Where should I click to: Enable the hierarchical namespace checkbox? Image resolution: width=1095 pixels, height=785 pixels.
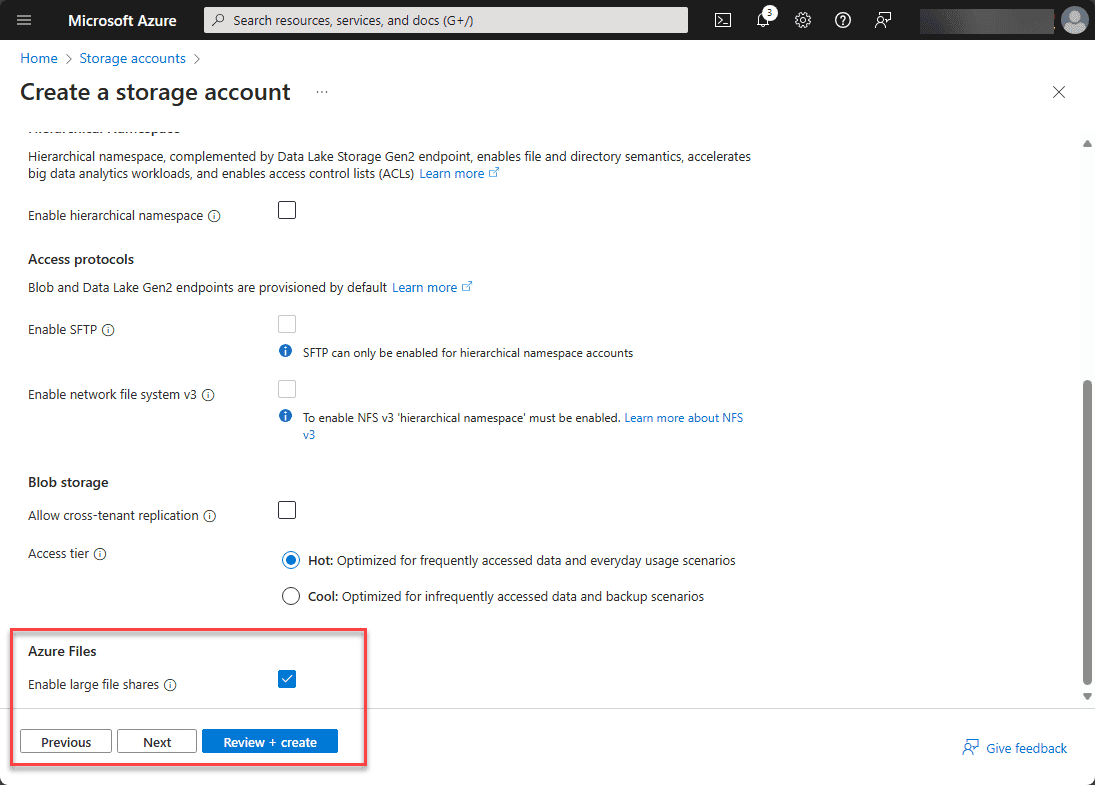pyautogui.click(x=287, y=210)
